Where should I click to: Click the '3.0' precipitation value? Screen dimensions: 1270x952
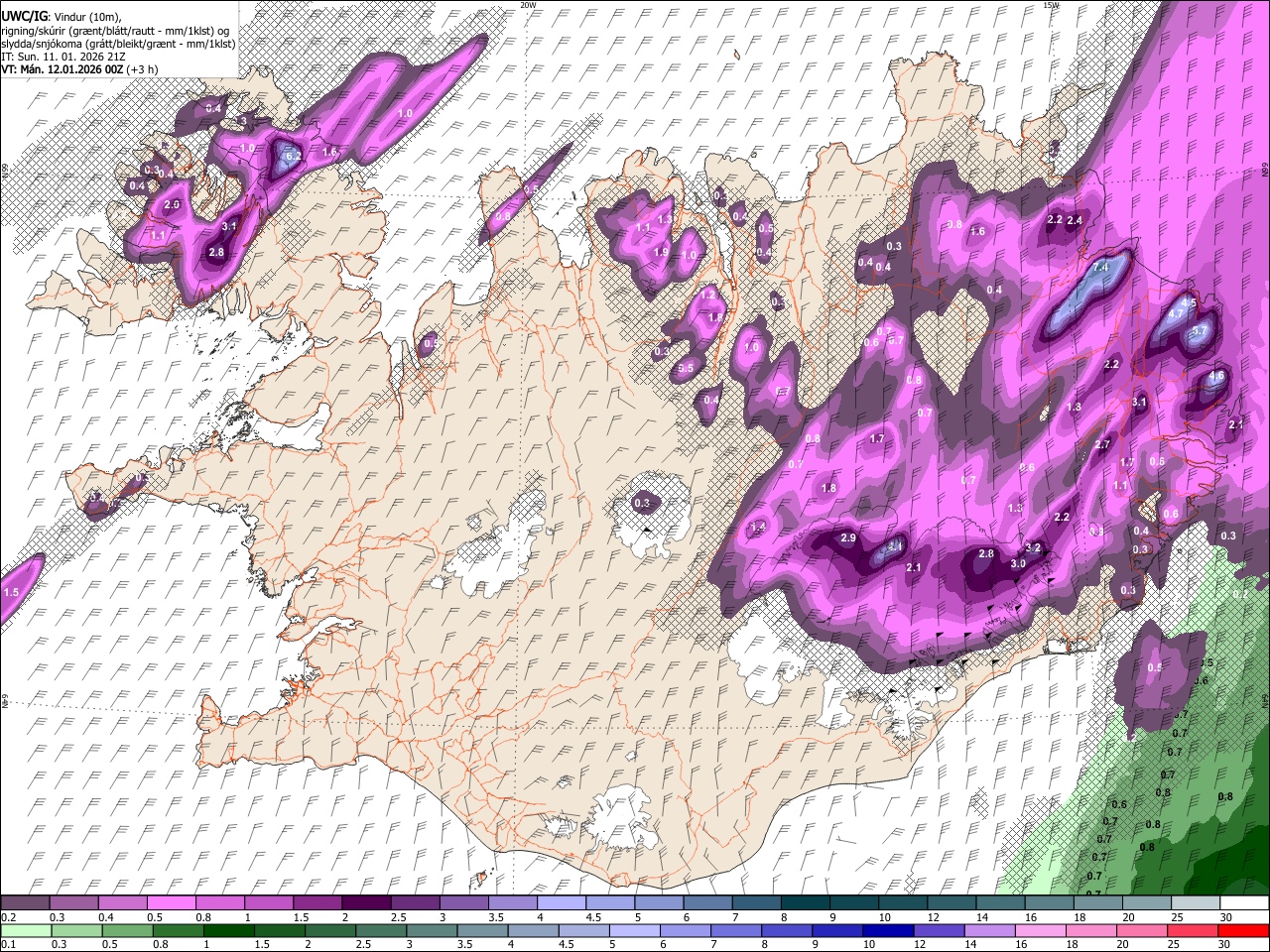point(1018,563)
